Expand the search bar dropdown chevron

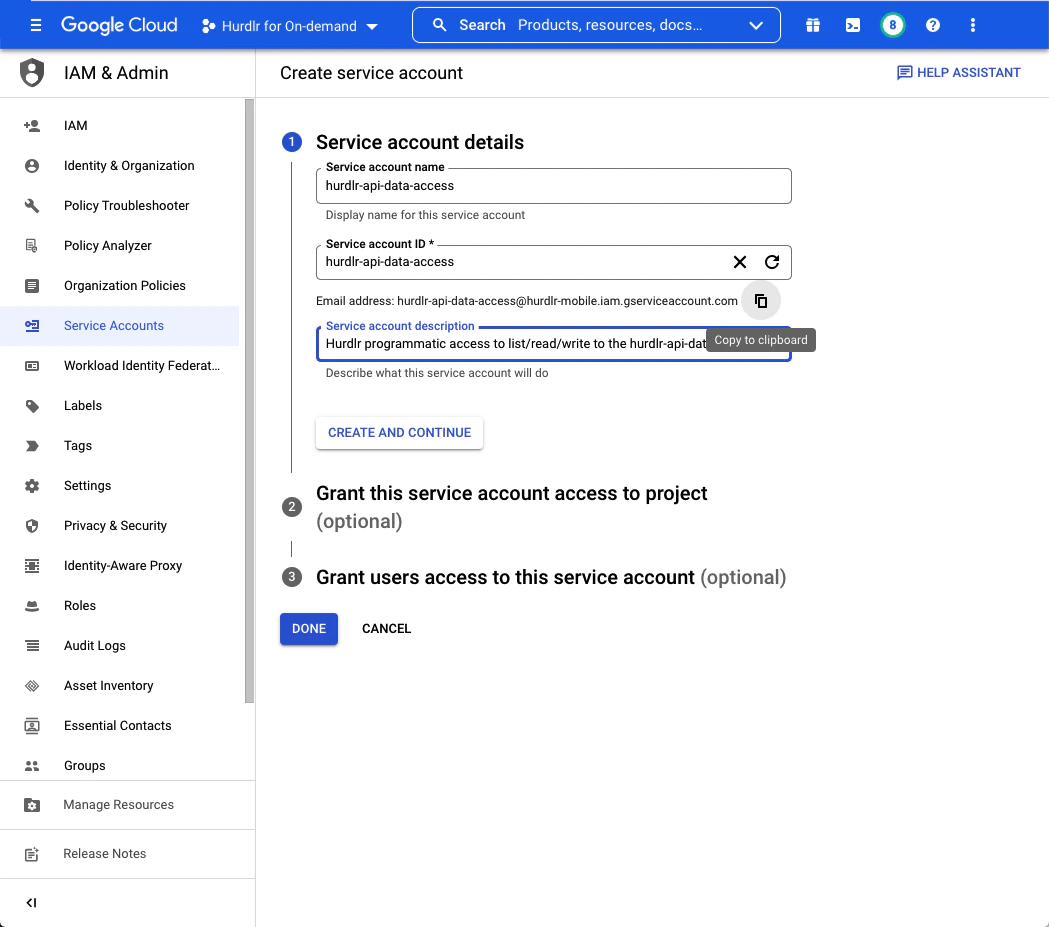click(756, 25)
